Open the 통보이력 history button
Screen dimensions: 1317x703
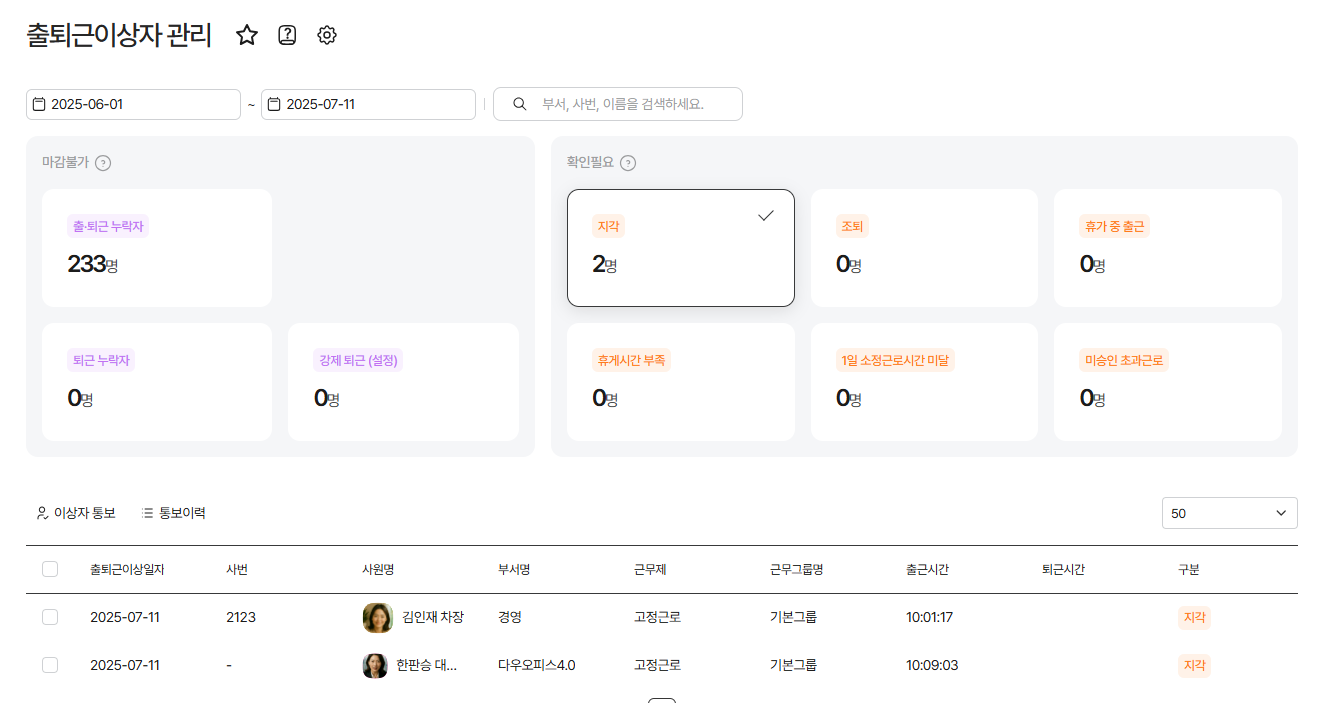tap(173, 513)
